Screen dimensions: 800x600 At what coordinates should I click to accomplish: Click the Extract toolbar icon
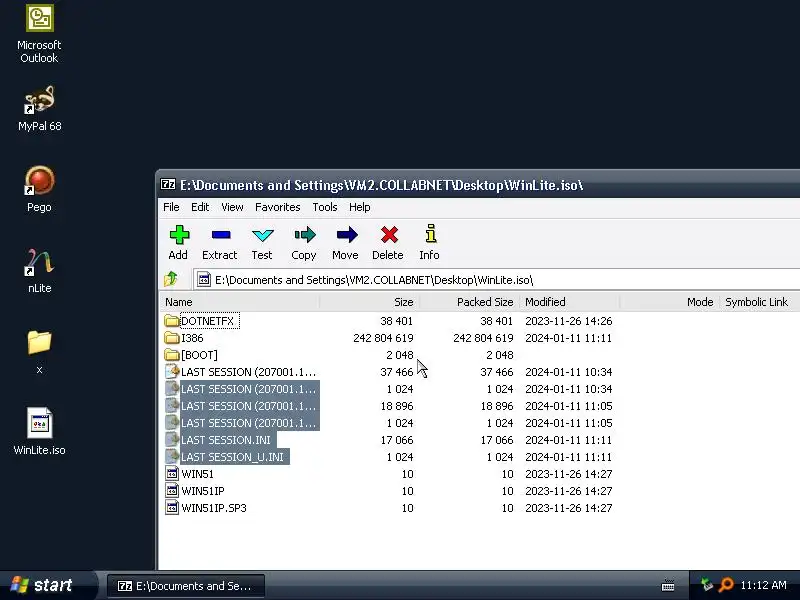[220, 235]
